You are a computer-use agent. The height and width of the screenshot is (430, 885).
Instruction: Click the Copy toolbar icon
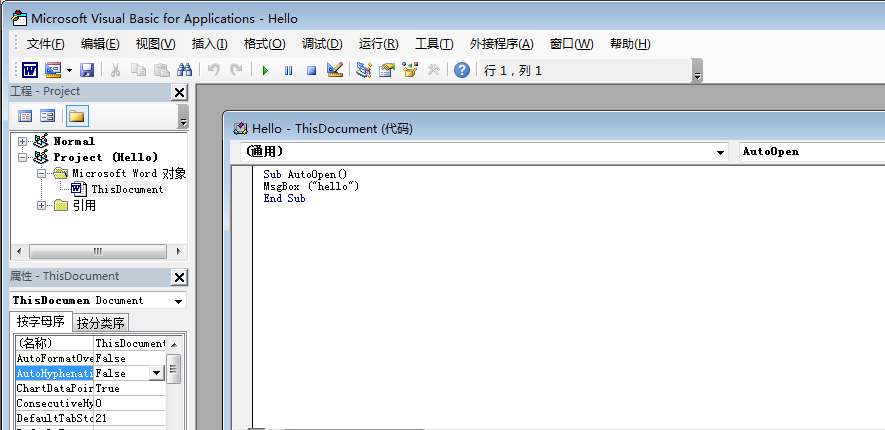[138, 71]
